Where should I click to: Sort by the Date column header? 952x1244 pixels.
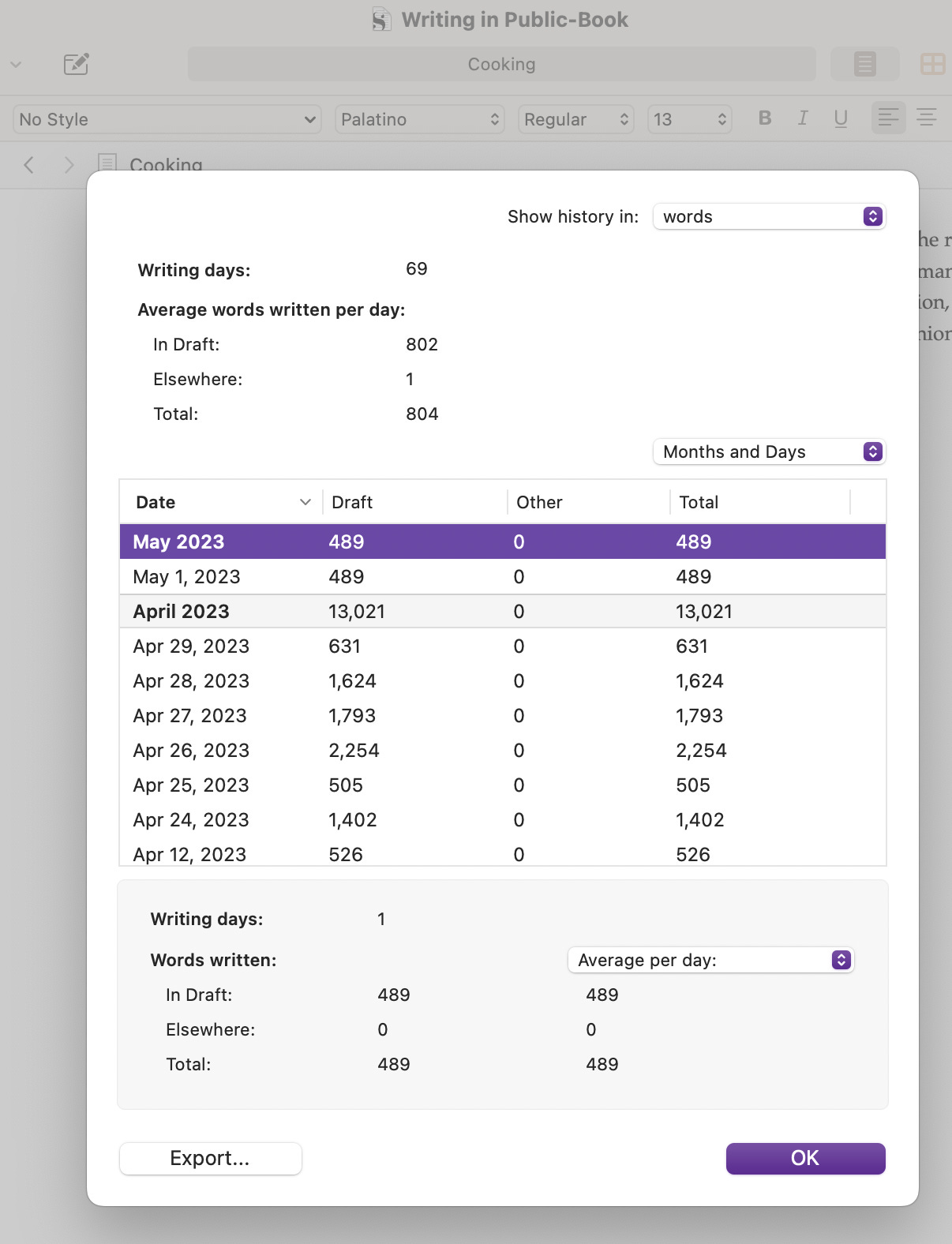[x=221, y=502]
